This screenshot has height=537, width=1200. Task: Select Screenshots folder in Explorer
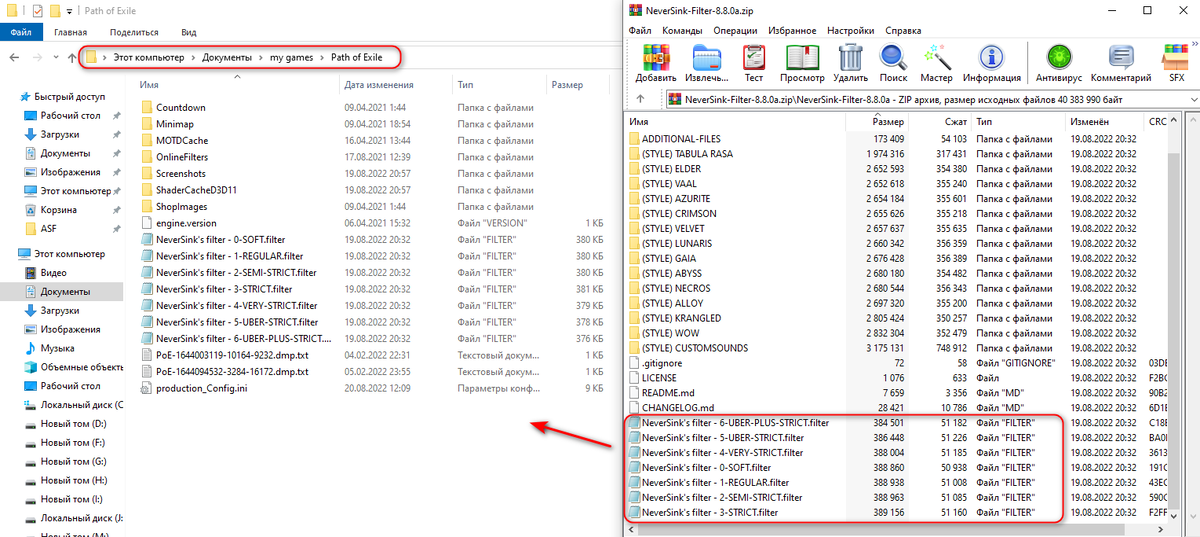click(180, 173)
